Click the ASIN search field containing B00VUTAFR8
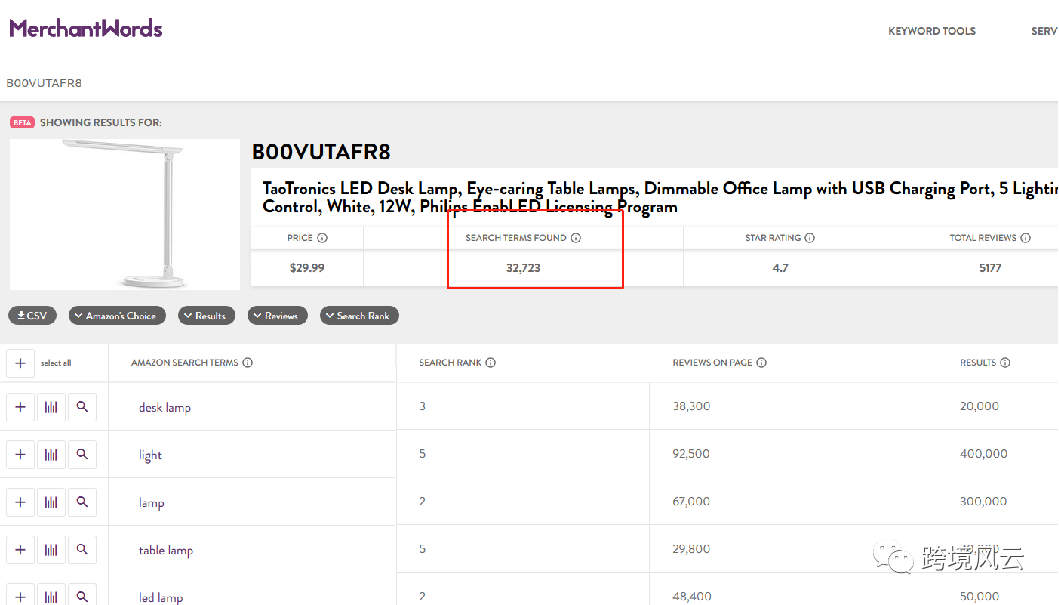 45,83
